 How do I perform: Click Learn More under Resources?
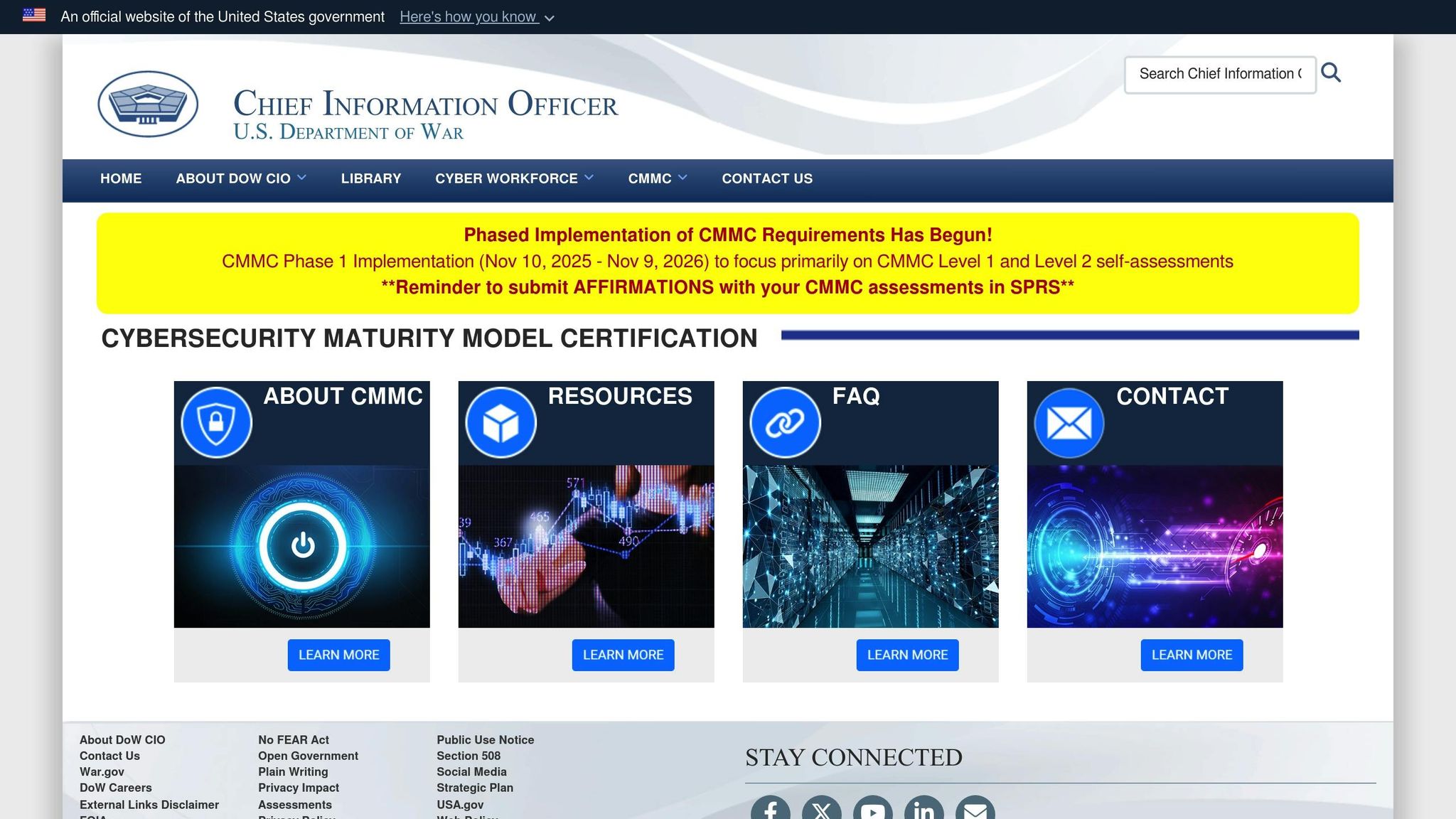pyautogui.click(x=623, y=655)
